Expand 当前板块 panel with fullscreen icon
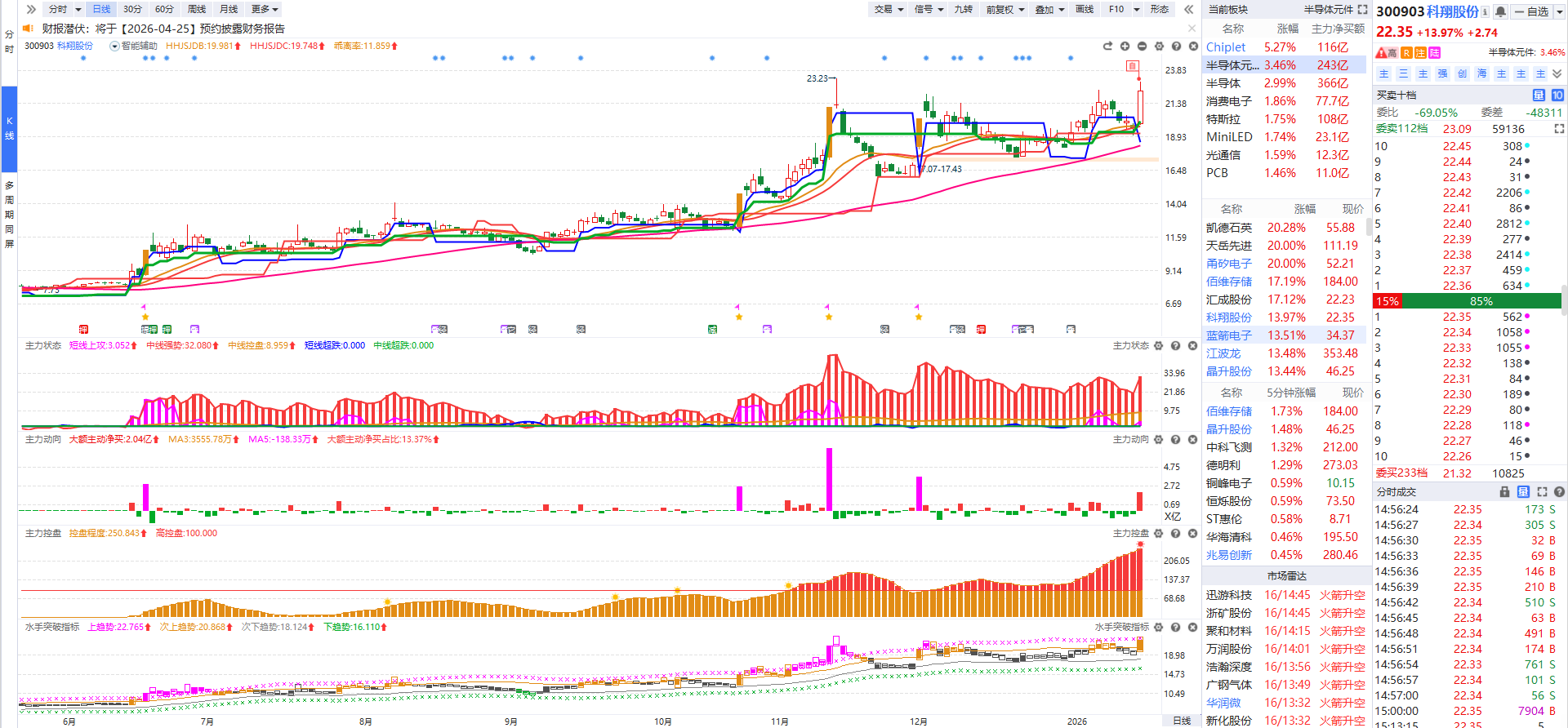The width and height of the screenshot is (1568, 728). 1362,10
